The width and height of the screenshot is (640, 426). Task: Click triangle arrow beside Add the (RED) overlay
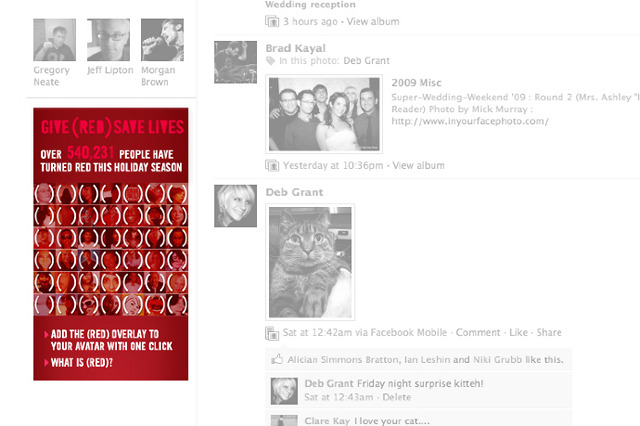click(x=46, y=335)
